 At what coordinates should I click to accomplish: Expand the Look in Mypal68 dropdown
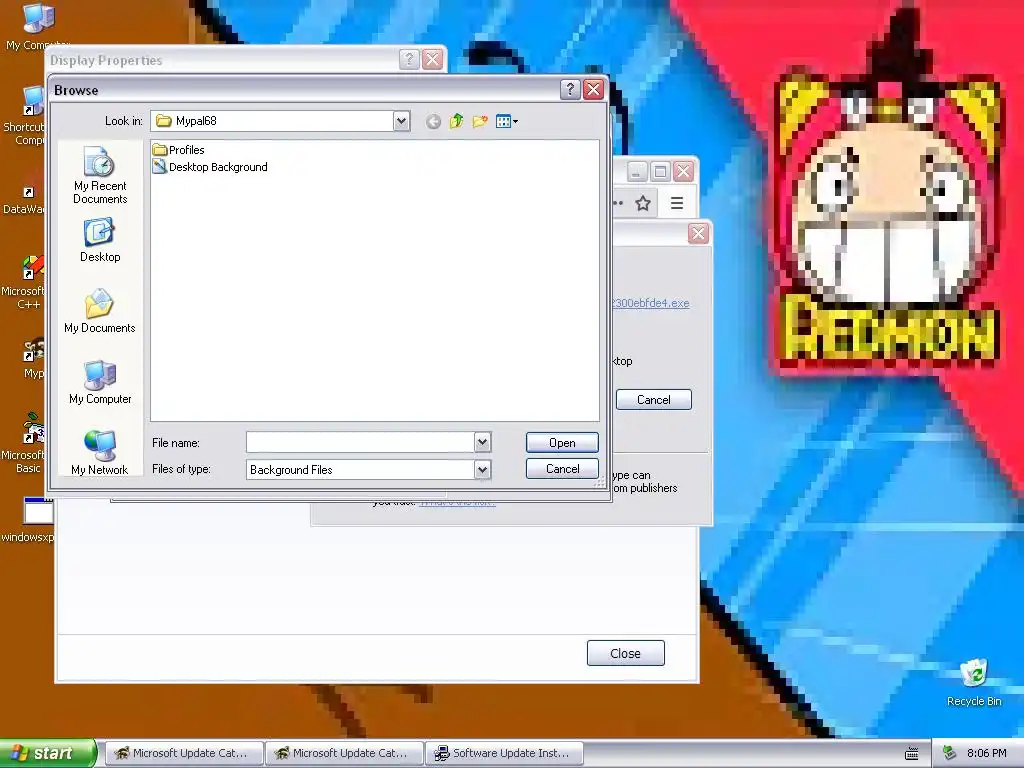pyautogui.click(x=401, y=121)
